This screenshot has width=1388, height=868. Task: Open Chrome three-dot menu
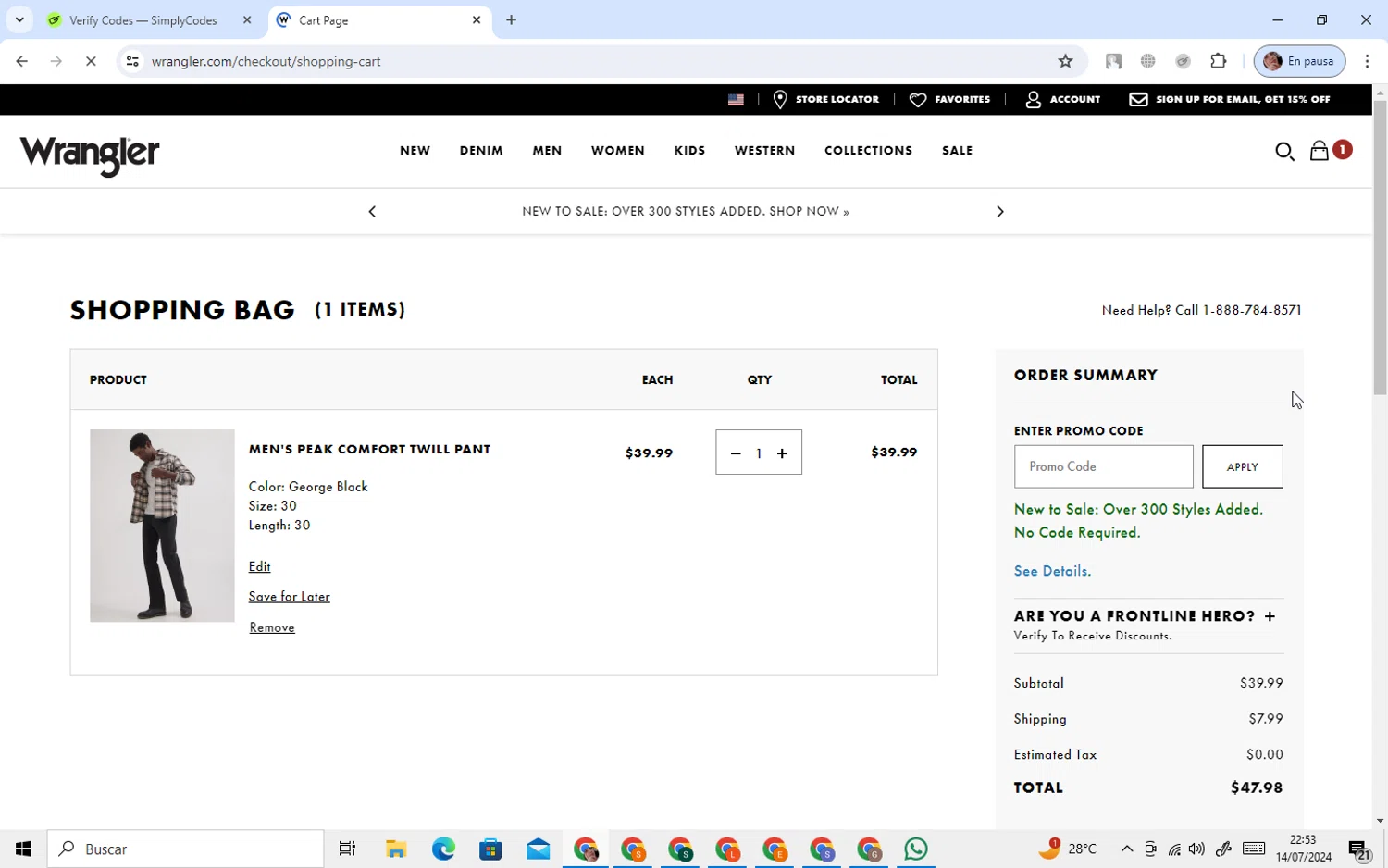click(x=1367, y=61)
